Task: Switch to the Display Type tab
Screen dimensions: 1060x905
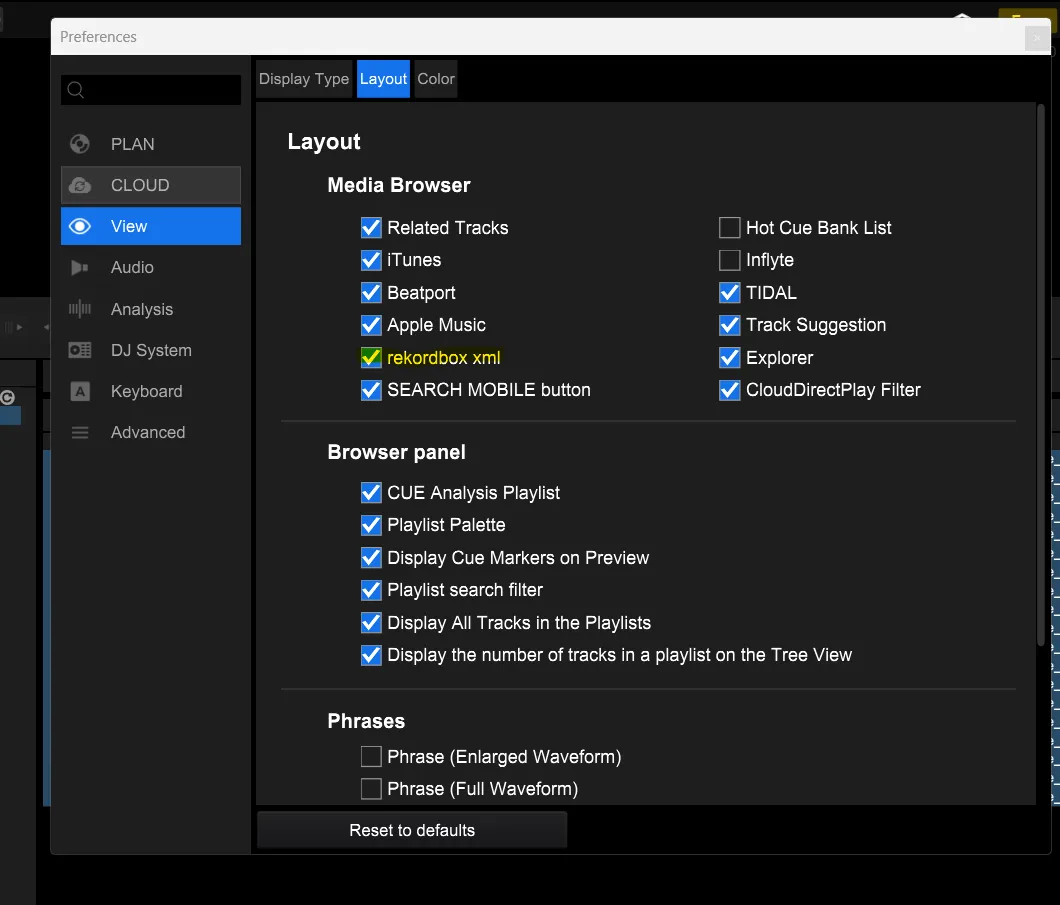Action: click(304, 79)
